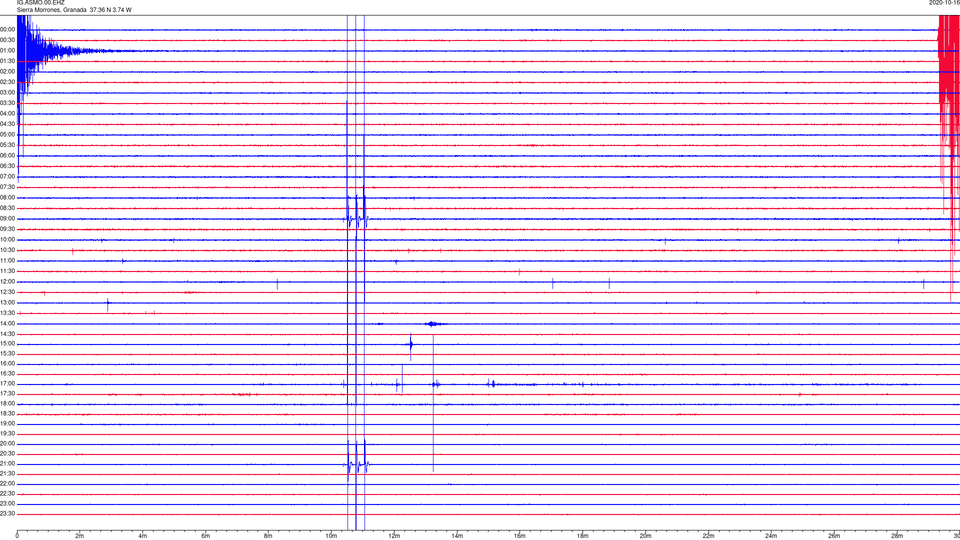
Task: Click the 18m tick on the minute axis
Action: [x=583, y=536]
